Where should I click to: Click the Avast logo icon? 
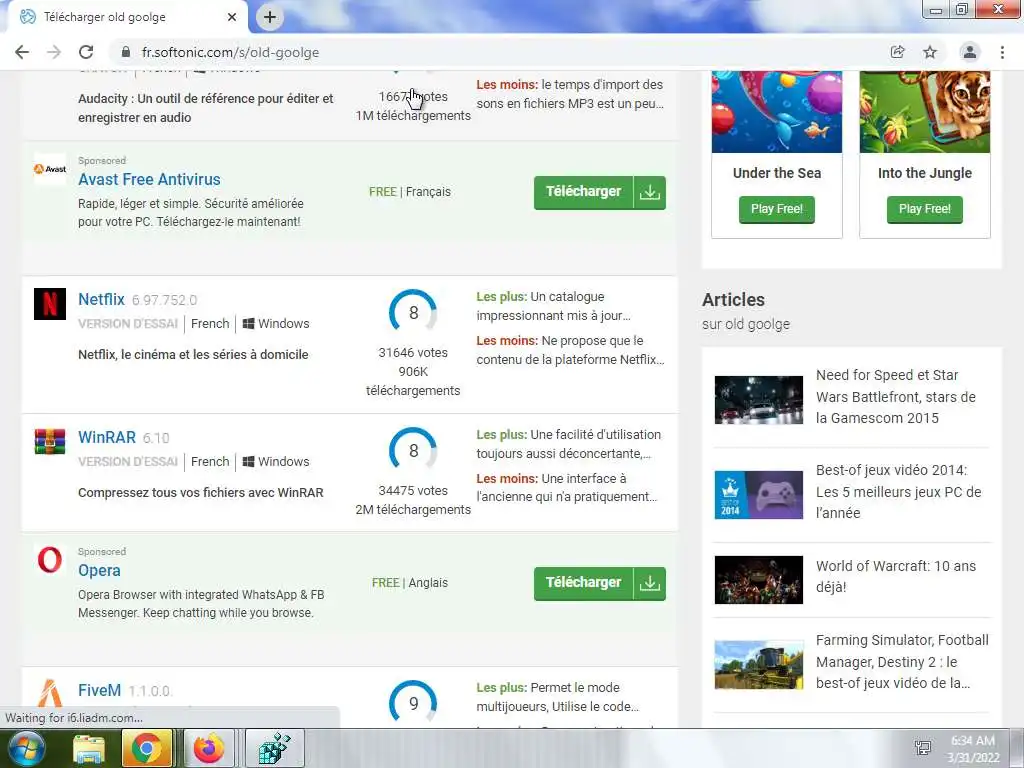click(50, 169)
